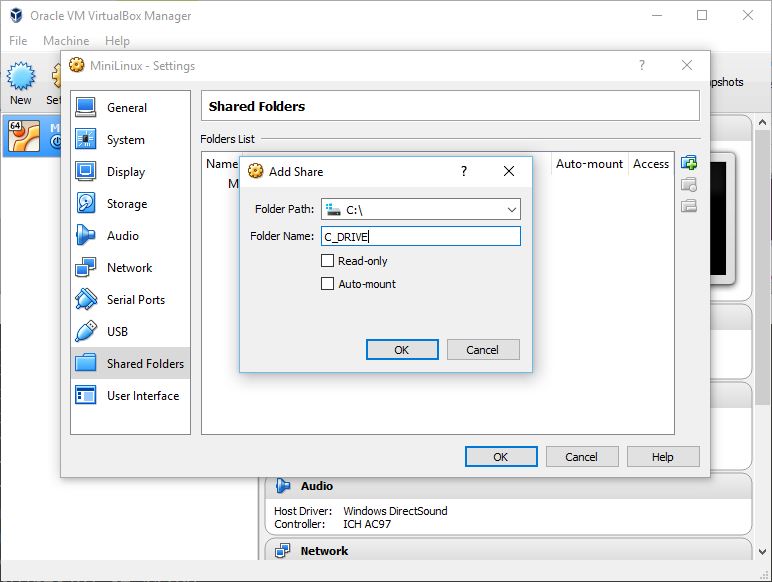Click Remove selected shared folder icon
Image resolution: width=772 pixels, height=582 pixels.
tap(689, 206)
